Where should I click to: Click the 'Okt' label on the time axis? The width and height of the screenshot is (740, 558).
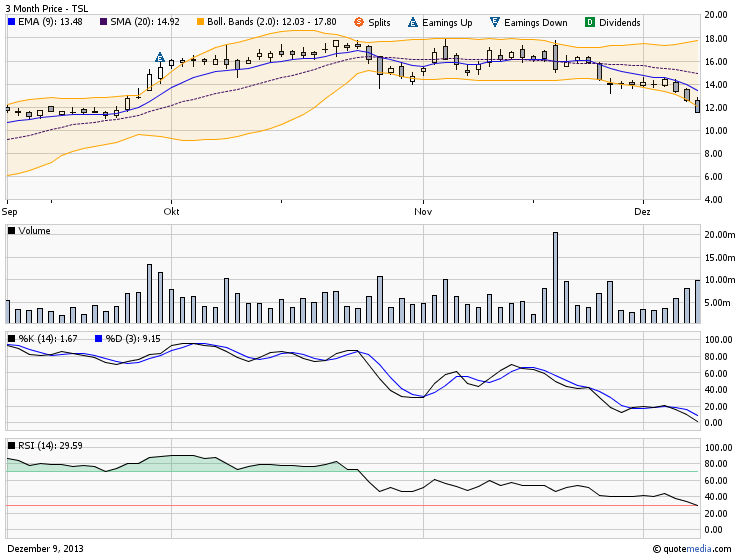[x=172, y=212]
